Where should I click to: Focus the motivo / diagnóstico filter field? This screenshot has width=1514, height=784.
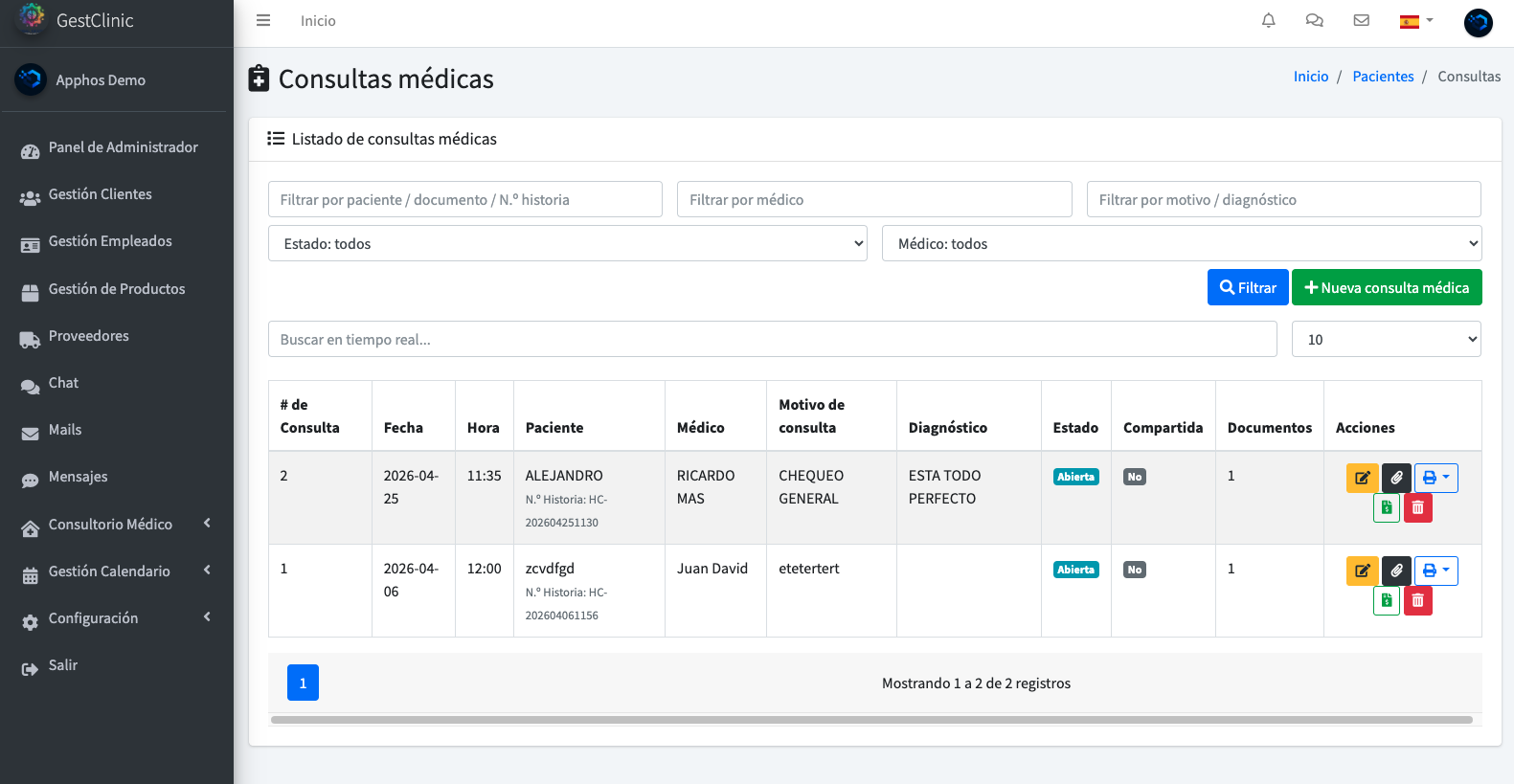coord(1284,199)
